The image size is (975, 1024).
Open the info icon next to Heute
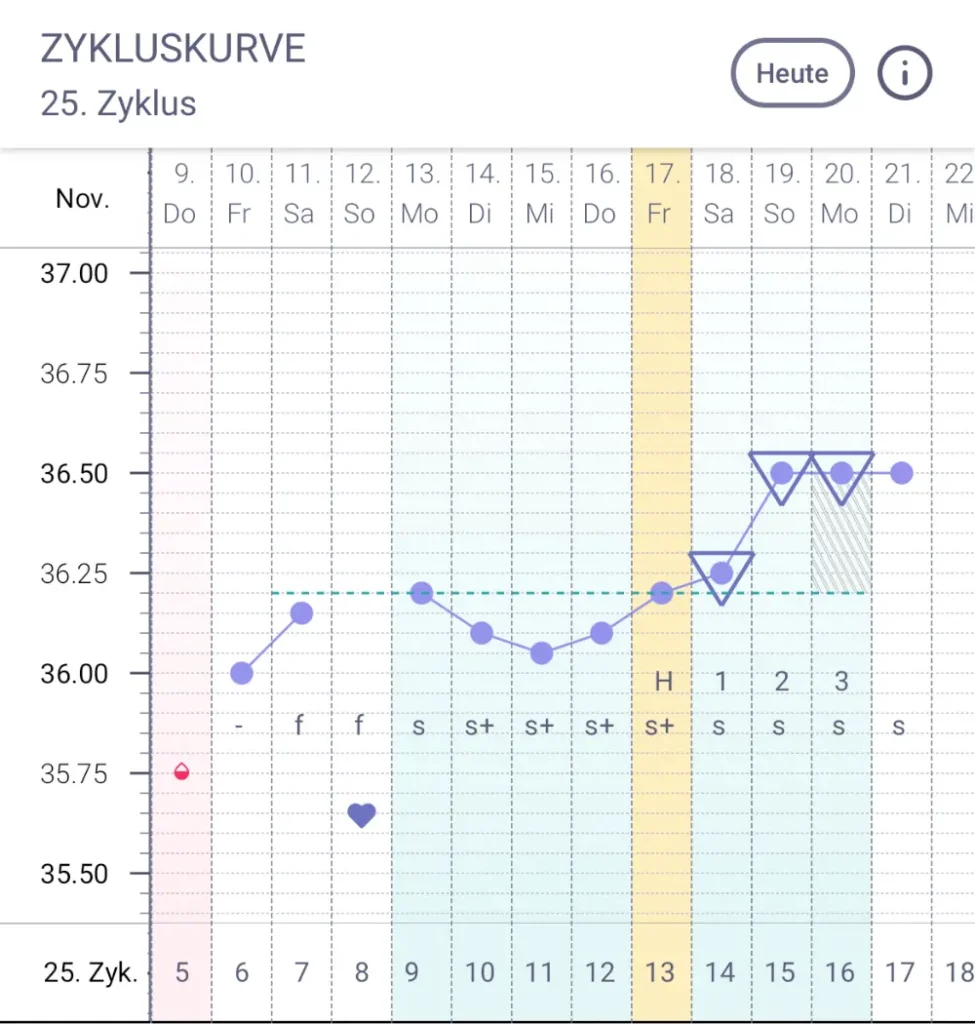(x=905, y=73)
